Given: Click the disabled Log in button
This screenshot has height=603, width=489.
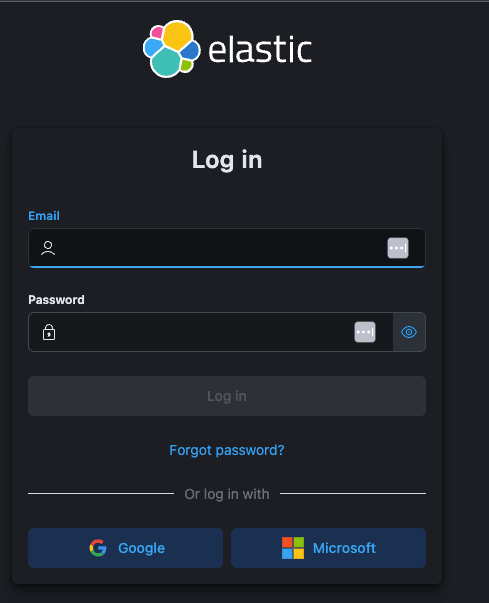Looking at the screenshot, I should (x=227, y=396).
